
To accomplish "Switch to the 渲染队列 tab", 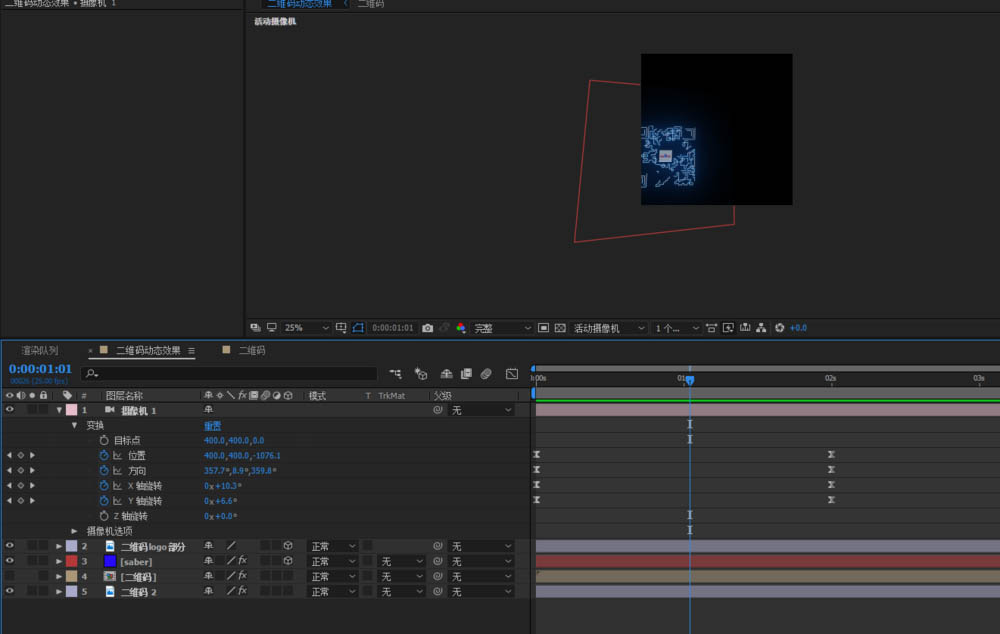I will tap(40, 351).
